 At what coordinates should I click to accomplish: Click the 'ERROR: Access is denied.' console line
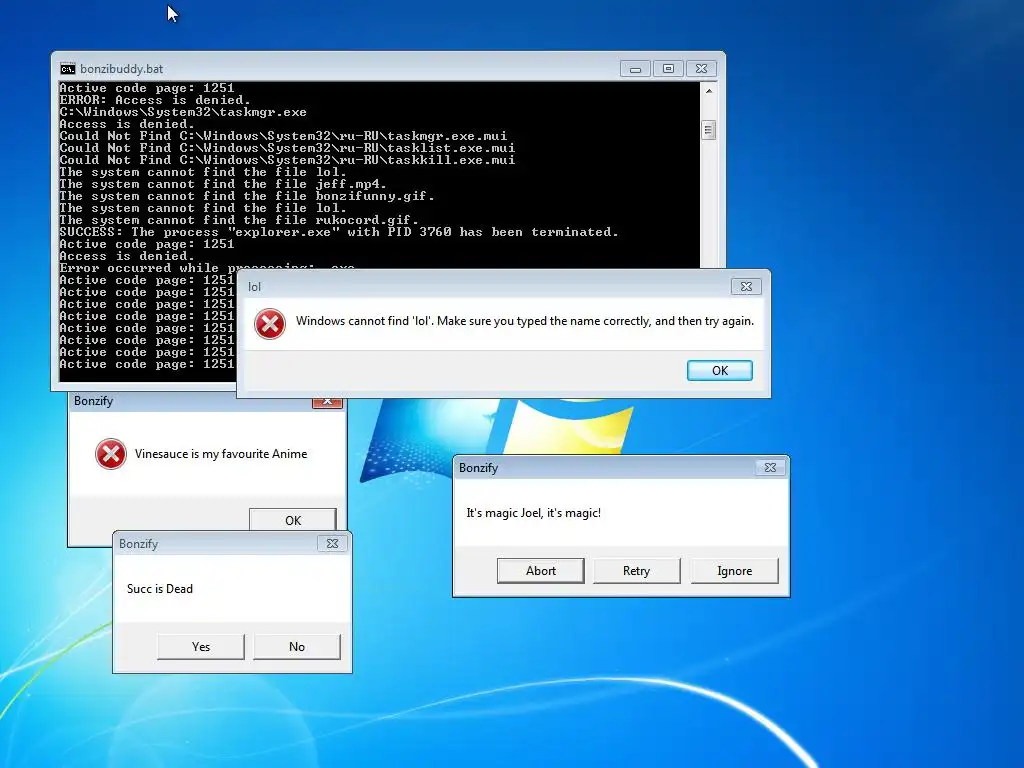click(155, 100)
